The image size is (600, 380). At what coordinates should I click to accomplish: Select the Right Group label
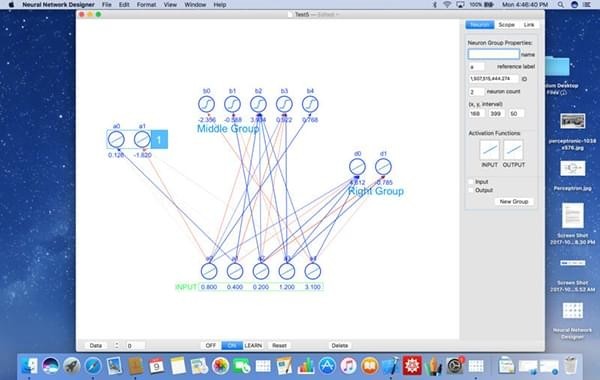point(376,191)
